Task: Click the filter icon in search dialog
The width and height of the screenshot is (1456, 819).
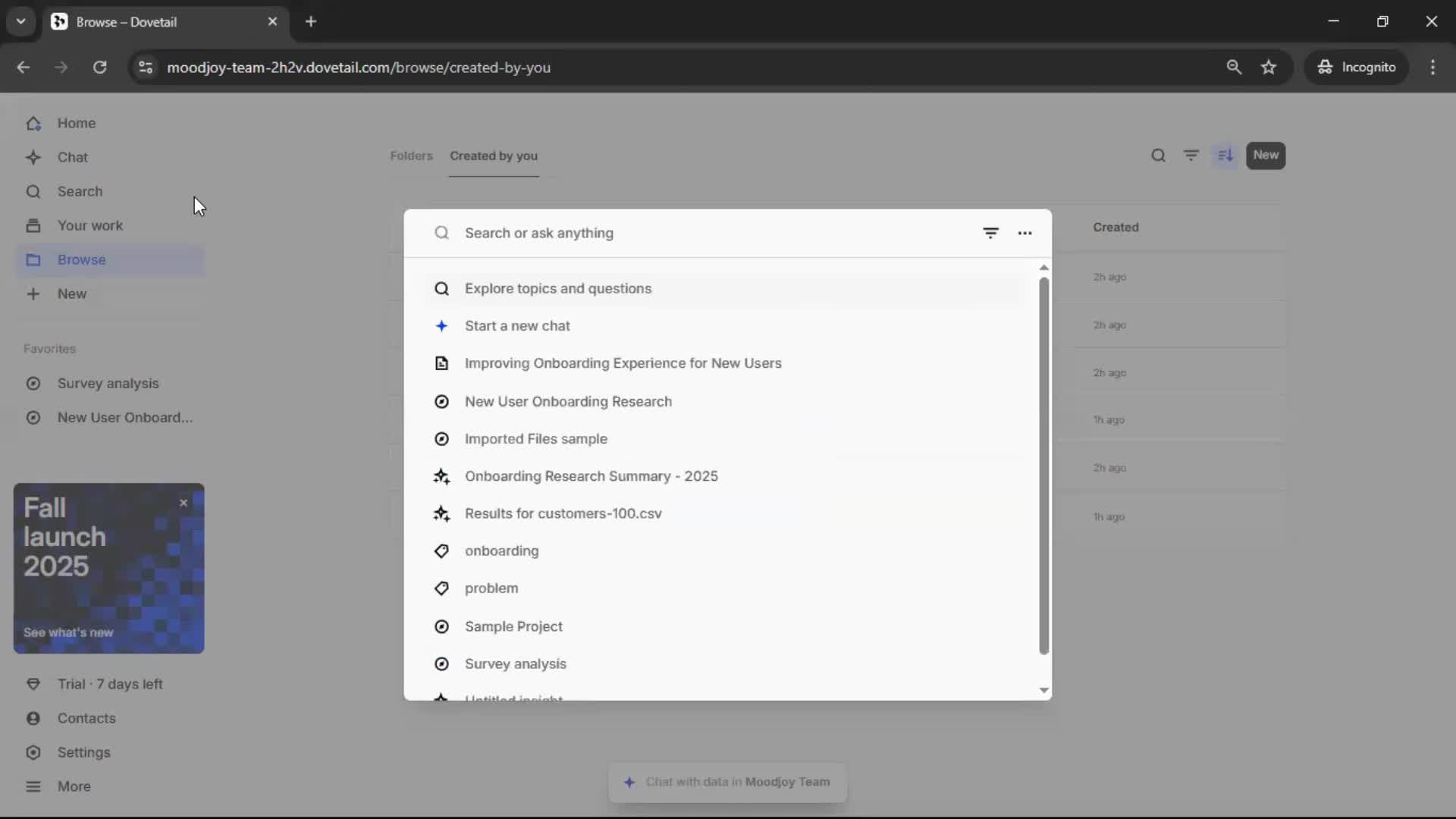Action: click(x=990, y=233)
